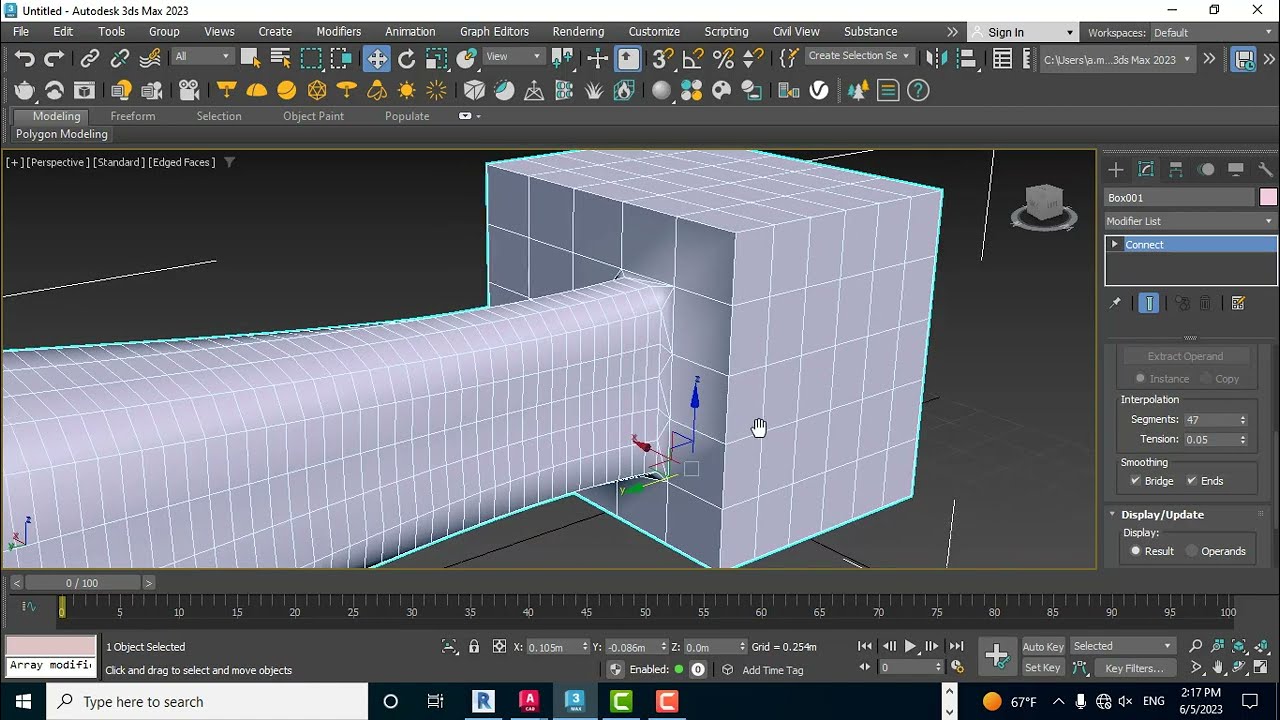Click the Box001 pink color swatch

click(x=1268, y=197)
